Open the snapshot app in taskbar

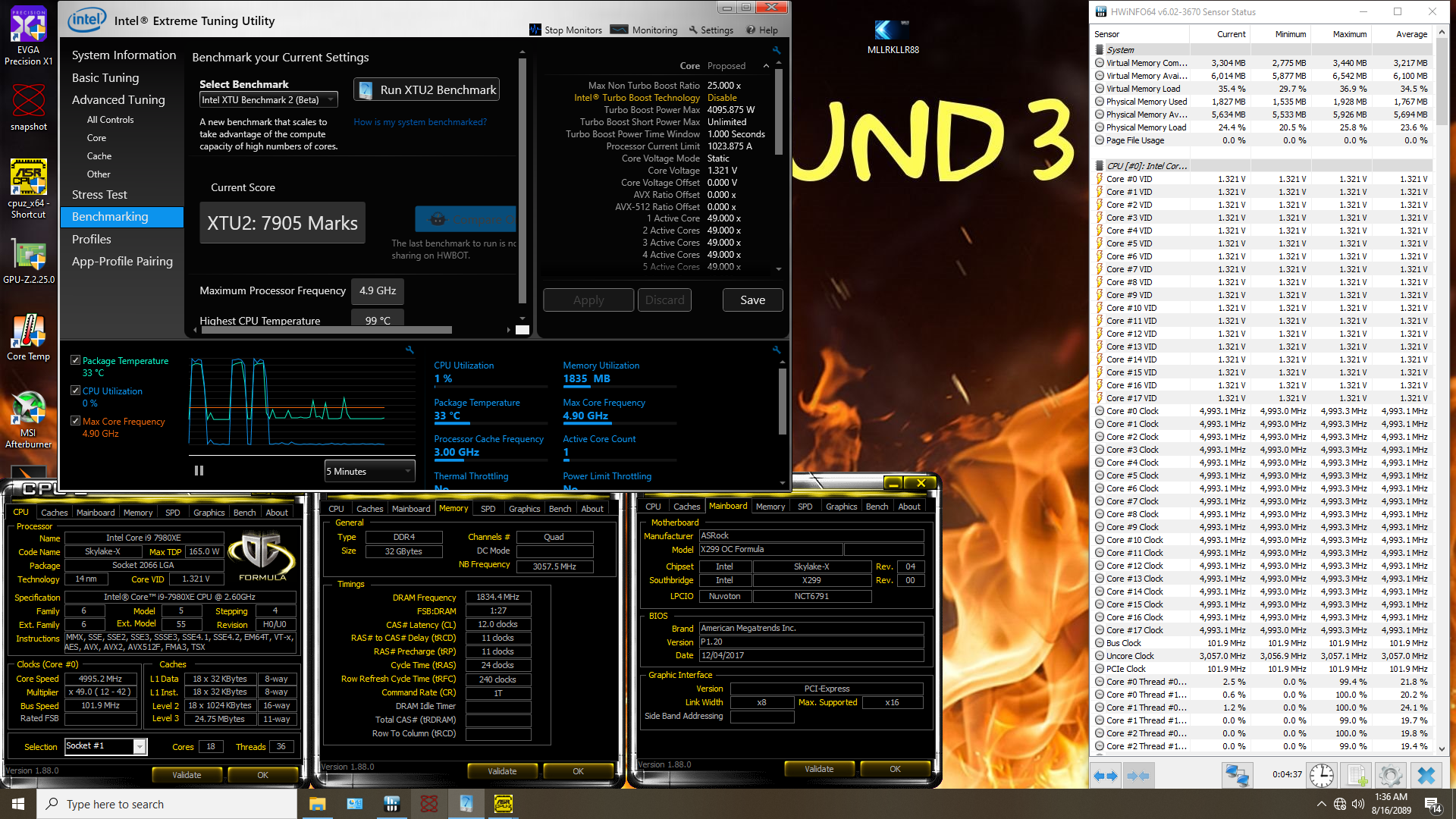429,804
